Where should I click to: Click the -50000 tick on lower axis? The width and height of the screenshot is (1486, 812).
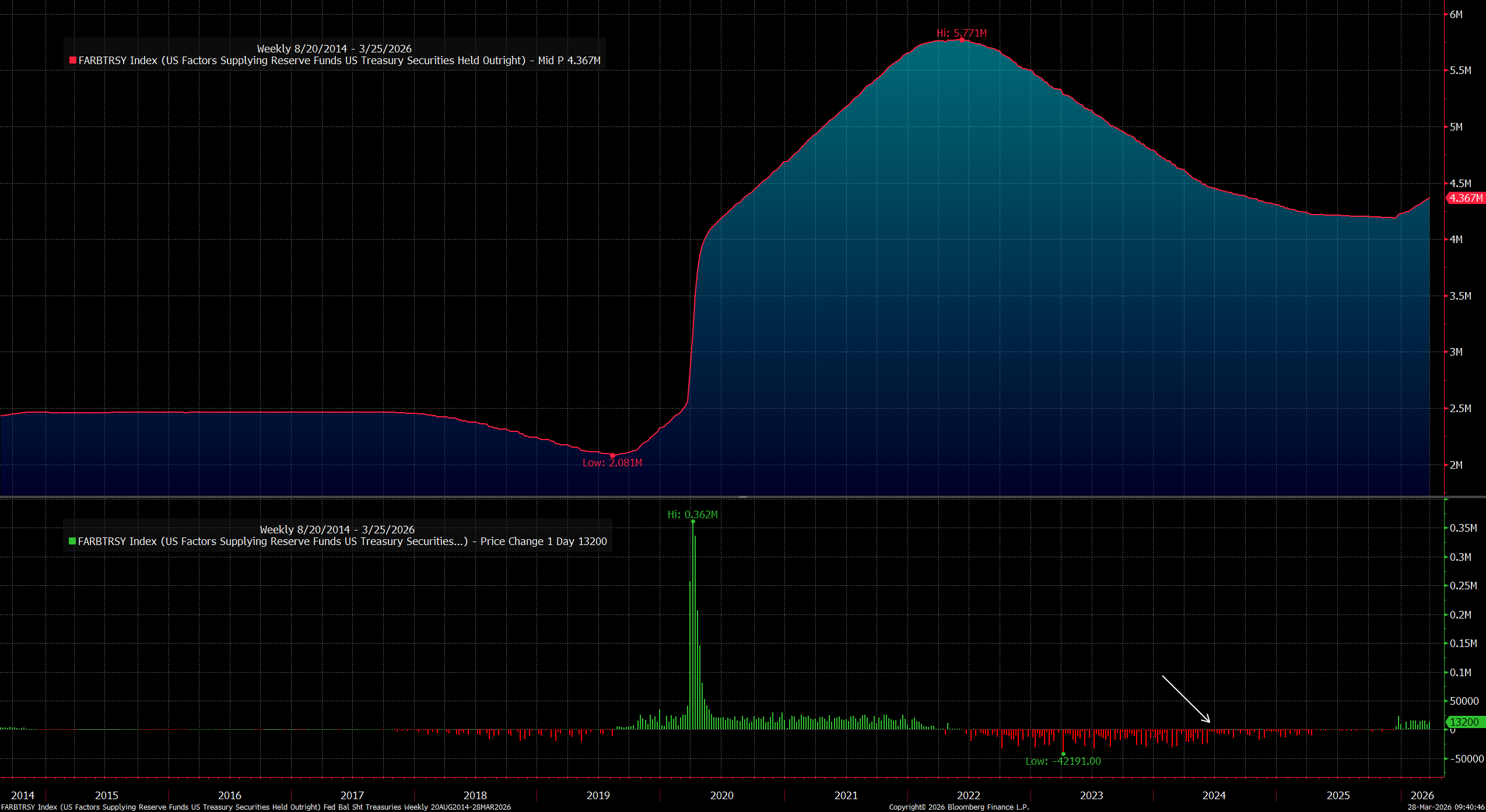click(1467, 759)
